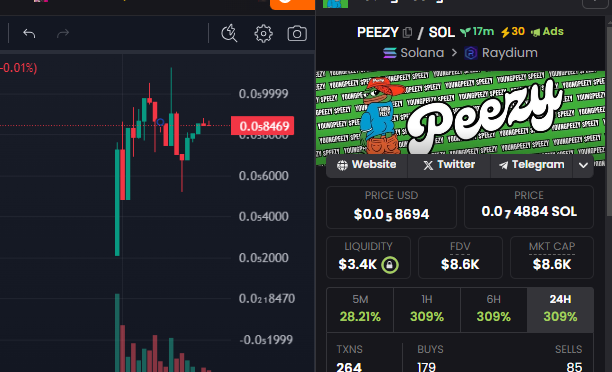Image resolution: width=612 pixels, height=372 pixels.
Task: Click the -0.01%) change label
Action: coord(19,68)
